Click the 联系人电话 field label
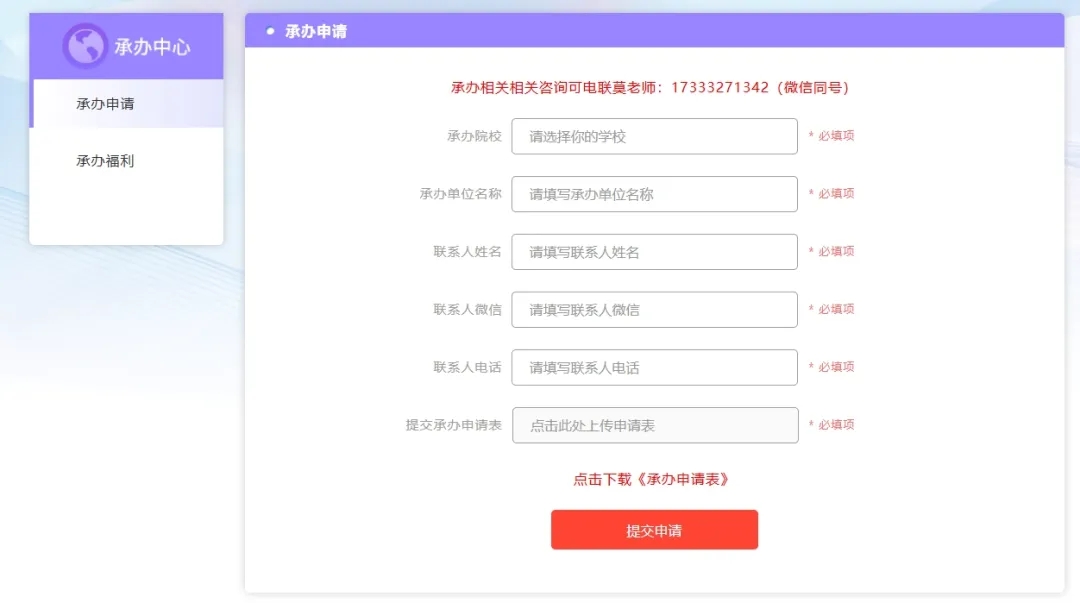The width and height of the screenshot is (1080, 603). 468,367
